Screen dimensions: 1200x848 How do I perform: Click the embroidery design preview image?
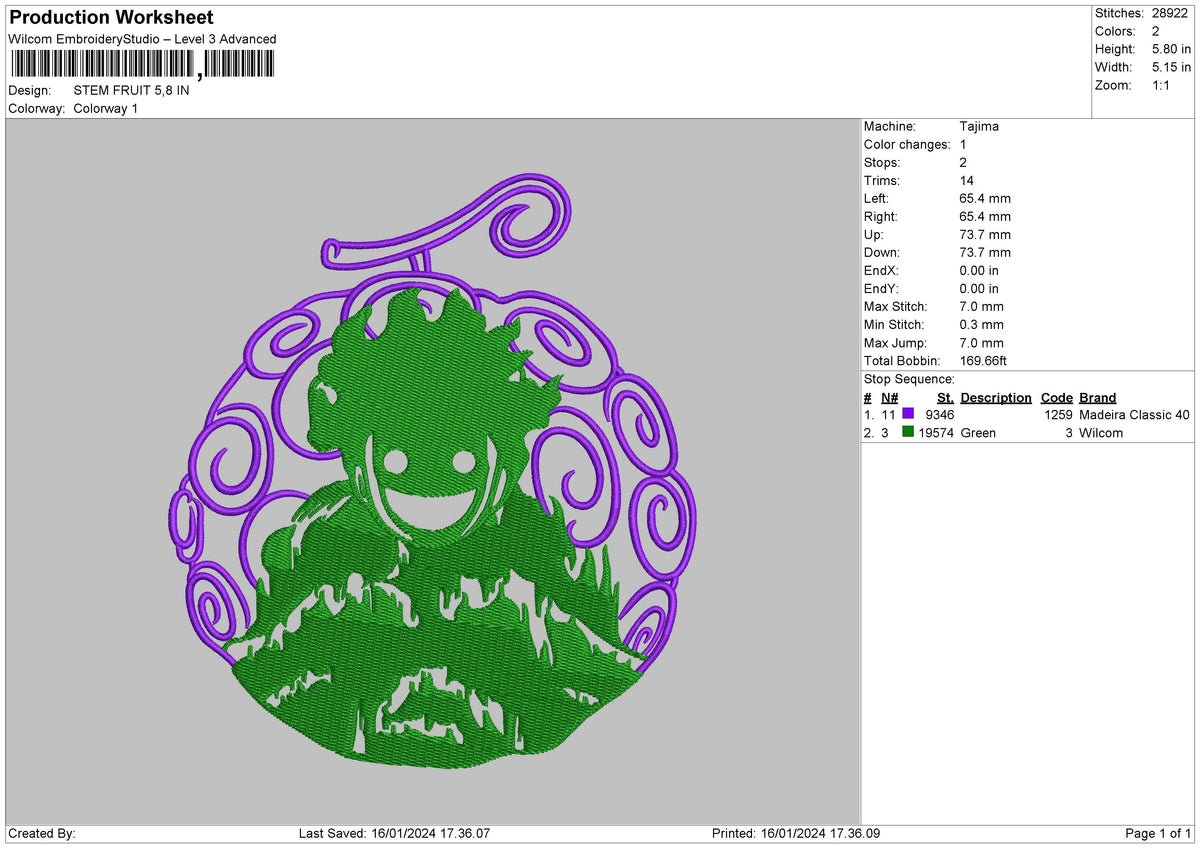point(433,472)
